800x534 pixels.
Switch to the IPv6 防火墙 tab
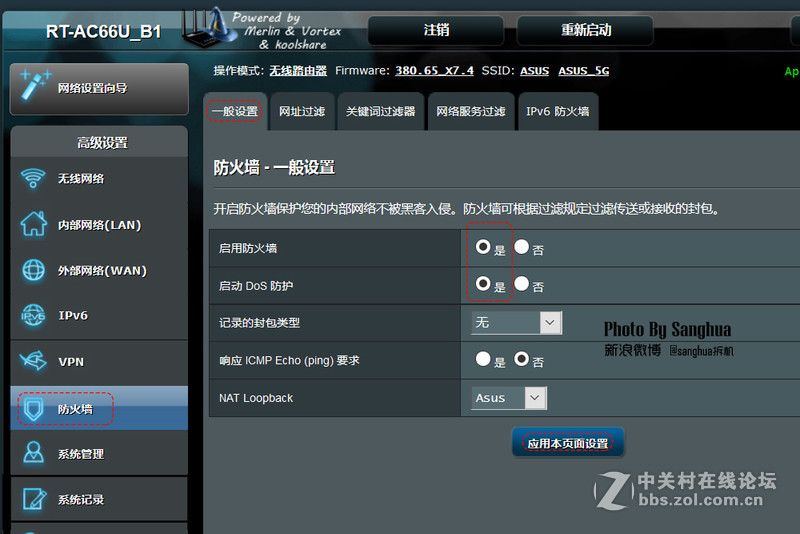point(558,111)
